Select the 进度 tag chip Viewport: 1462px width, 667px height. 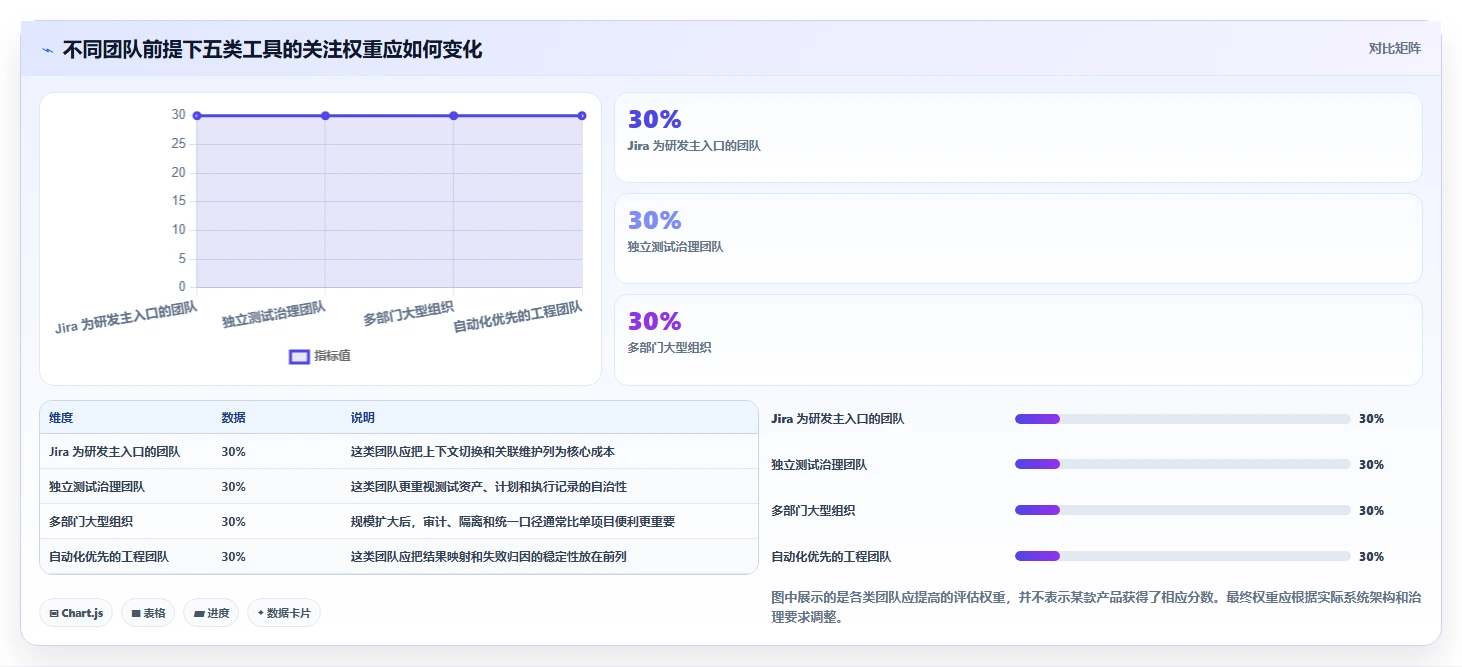(211, 613)
